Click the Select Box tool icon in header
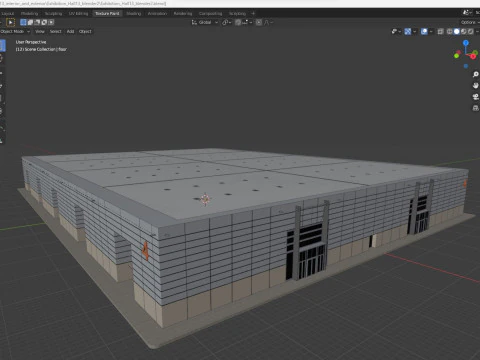Viewport: 480px width, 360px height. click(x=11, y=22)
